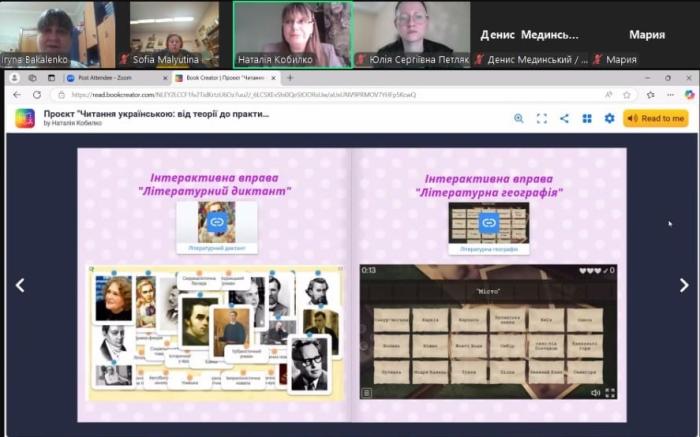The height and width of the screenshot is (437, 700).
Task: Go to the next book page arrow
Action: tap(684, 285)
